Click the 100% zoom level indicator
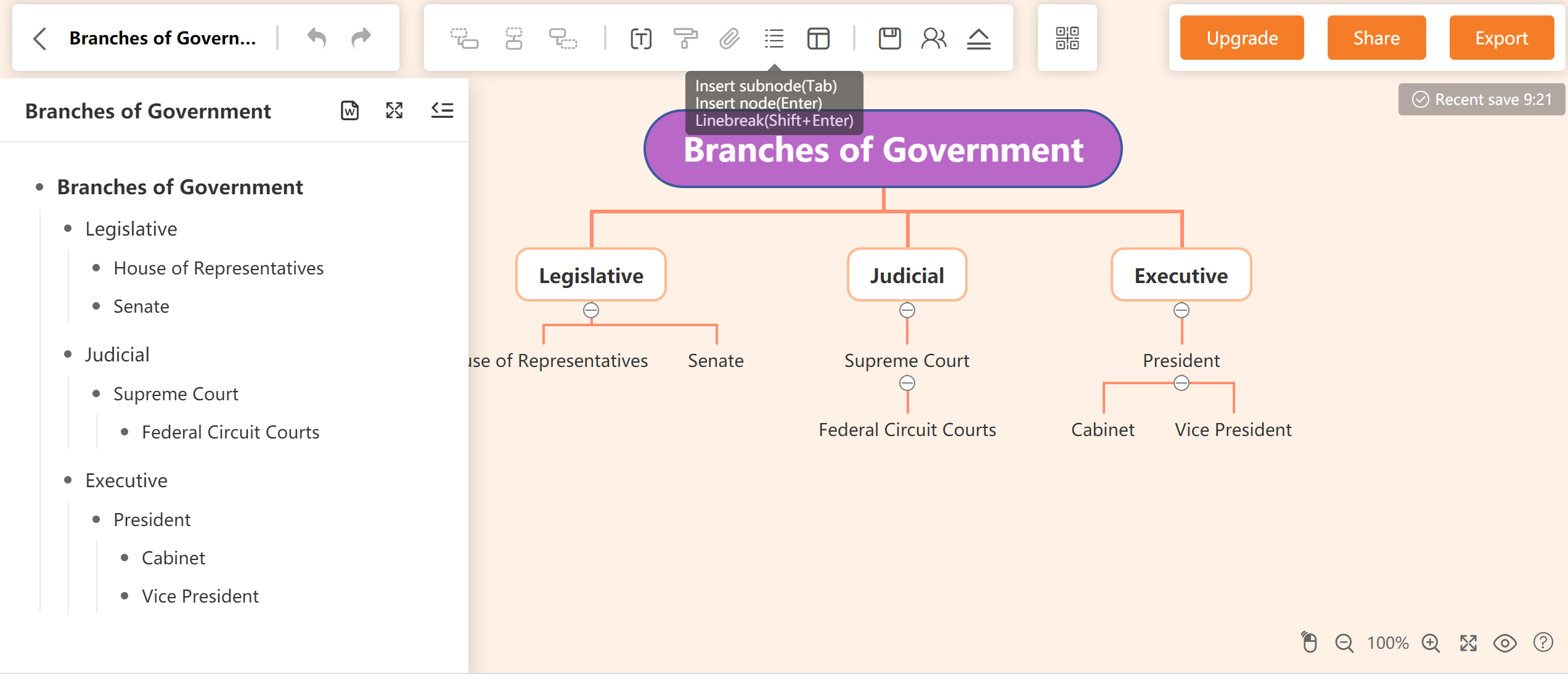Viewport: 1568px width, 679px height. coord(1387,643)
